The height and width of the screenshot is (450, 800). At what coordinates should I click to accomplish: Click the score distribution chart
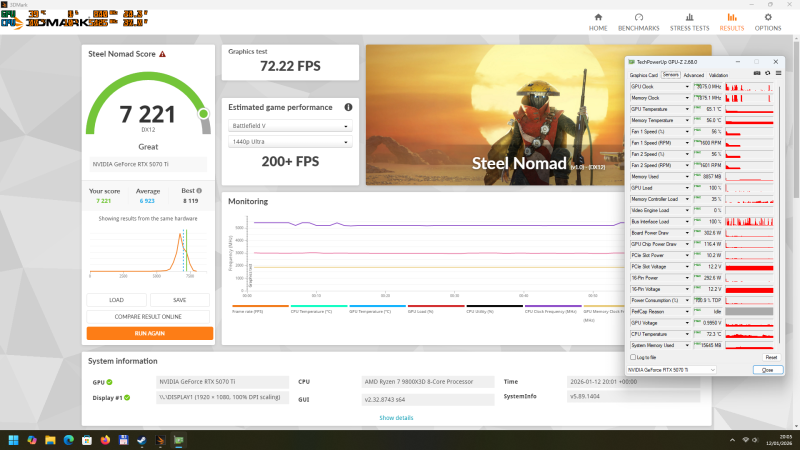[148, 252]
